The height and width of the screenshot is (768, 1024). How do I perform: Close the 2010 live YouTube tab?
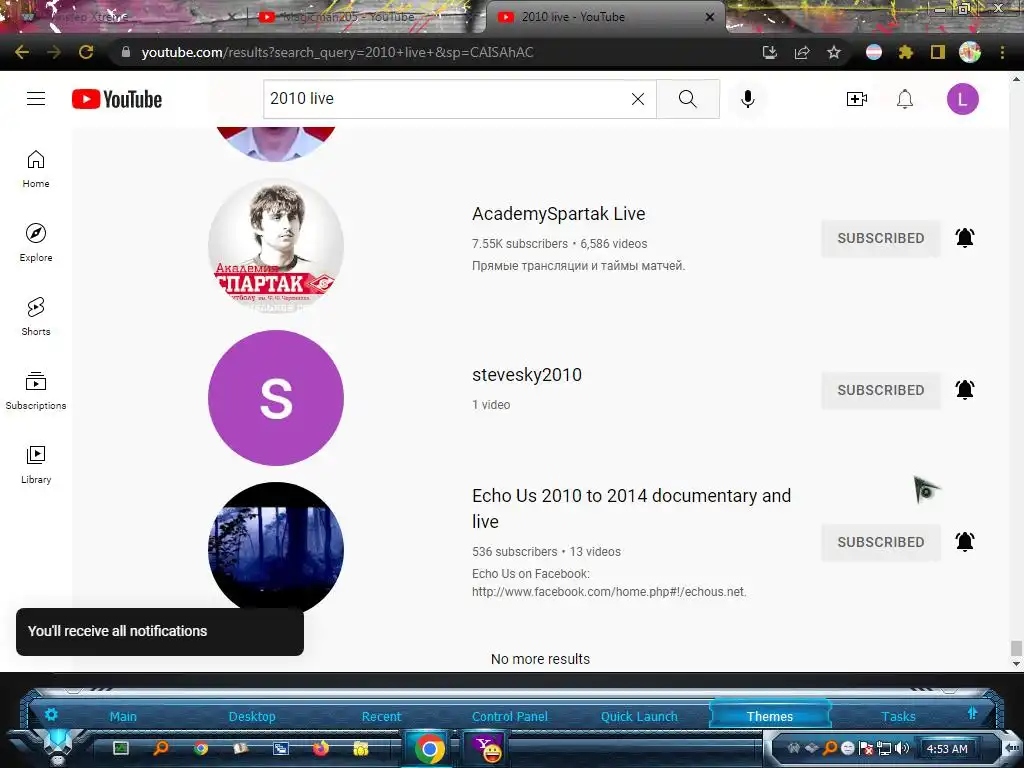710,17
